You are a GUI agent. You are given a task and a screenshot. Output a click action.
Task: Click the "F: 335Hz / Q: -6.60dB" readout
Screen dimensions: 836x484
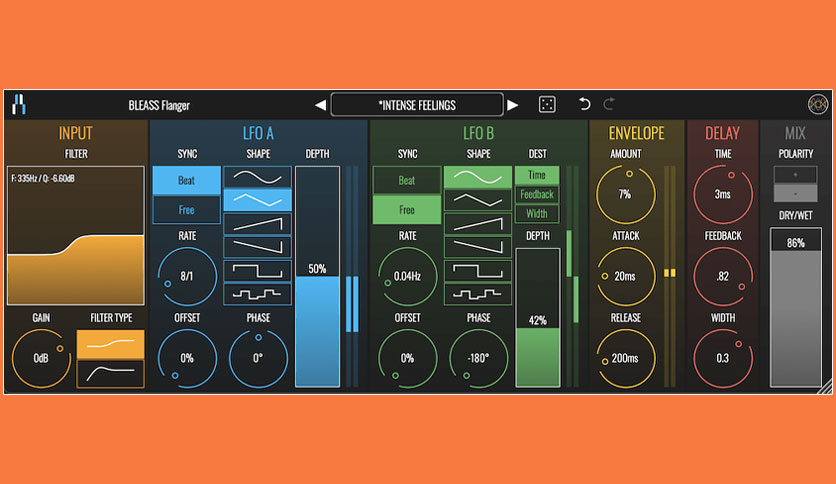point(43,179)
